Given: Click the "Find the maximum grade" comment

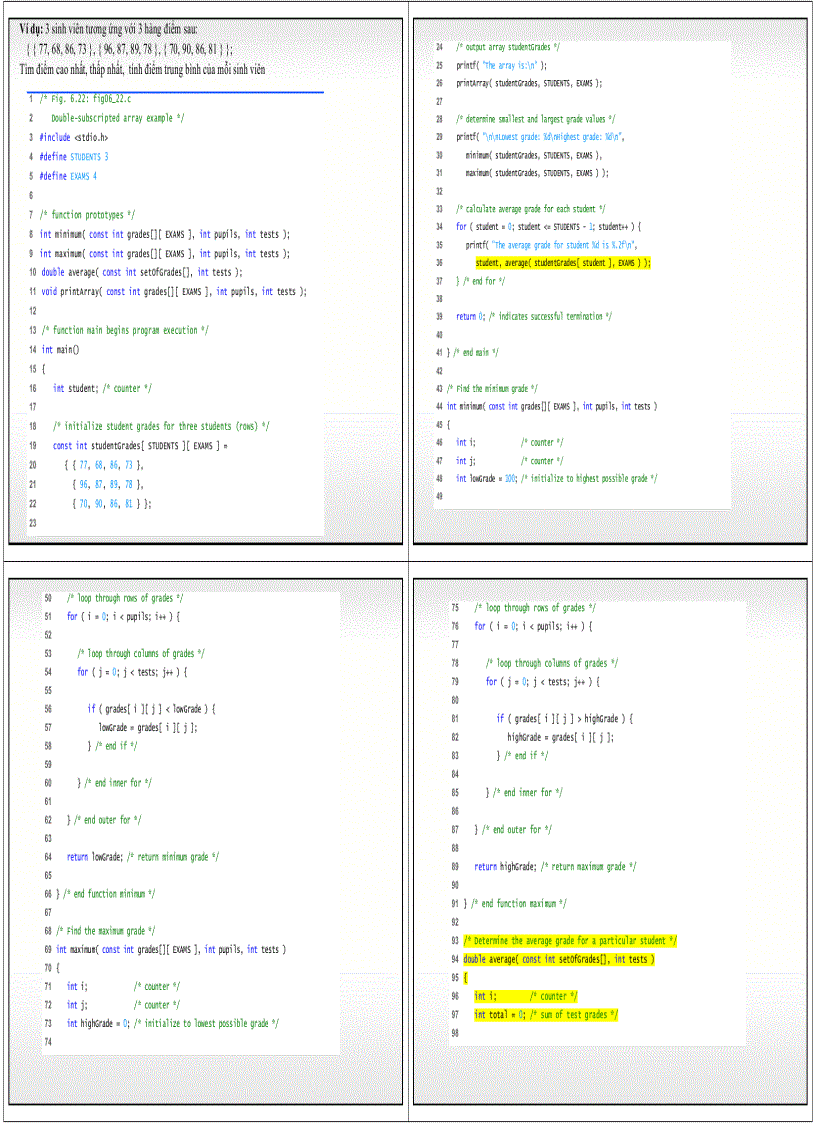Looking at the screenshot, I should coord(105,931).
